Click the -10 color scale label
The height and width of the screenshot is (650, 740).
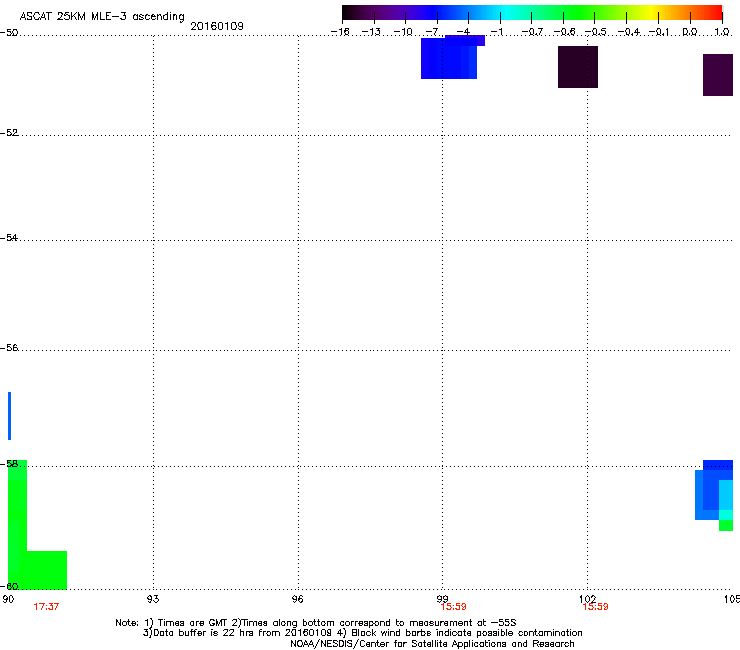click(x=403, y=32)
